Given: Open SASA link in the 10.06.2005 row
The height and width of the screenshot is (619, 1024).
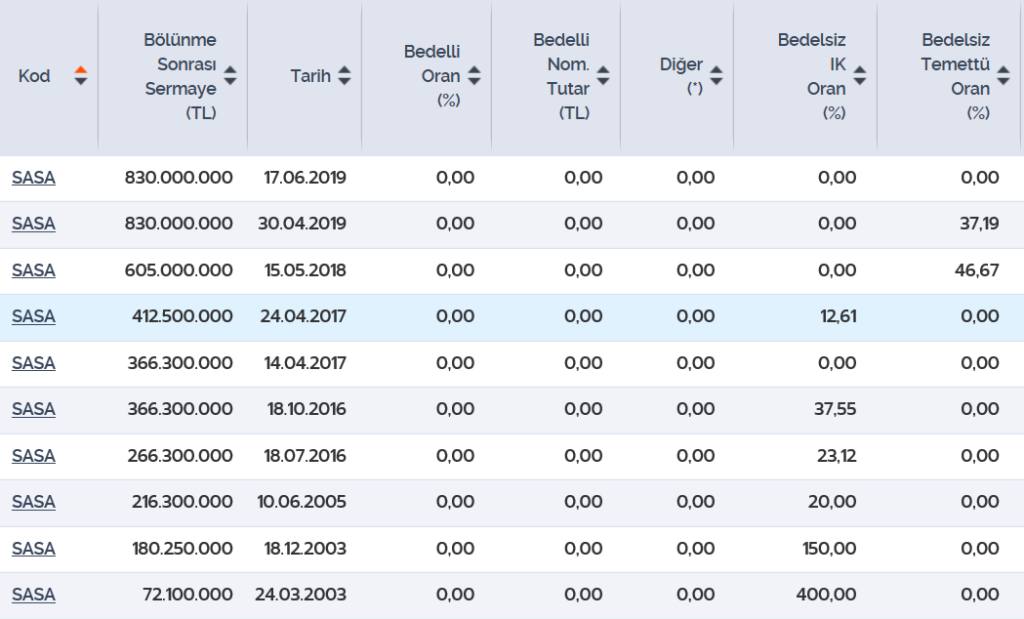Looking at the screenshot, I should click(33, 502).
